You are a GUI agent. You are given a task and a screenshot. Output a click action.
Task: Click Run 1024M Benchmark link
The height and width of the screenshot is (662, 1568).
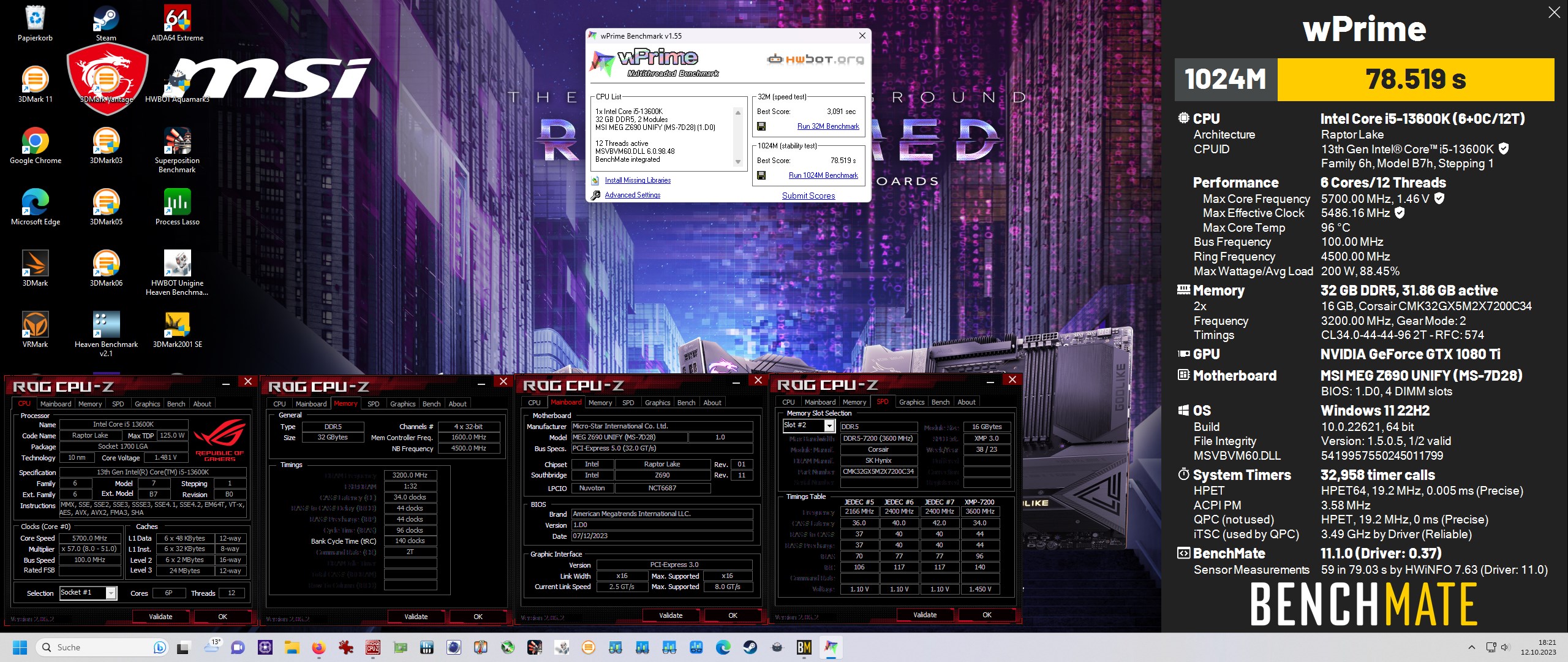[823, 175]
